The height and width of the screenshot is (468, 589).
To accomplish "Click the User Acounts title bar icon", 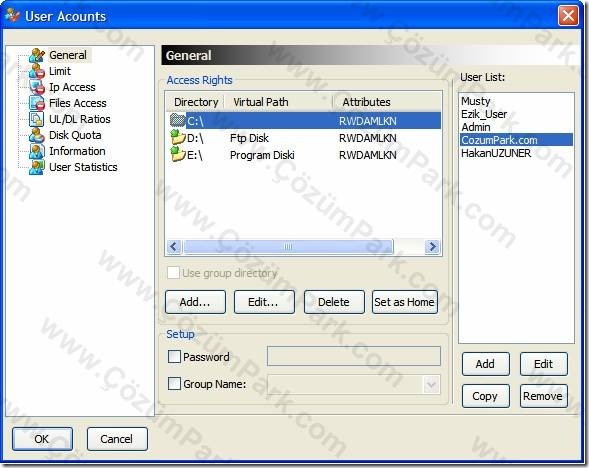I will coord(12,16).
